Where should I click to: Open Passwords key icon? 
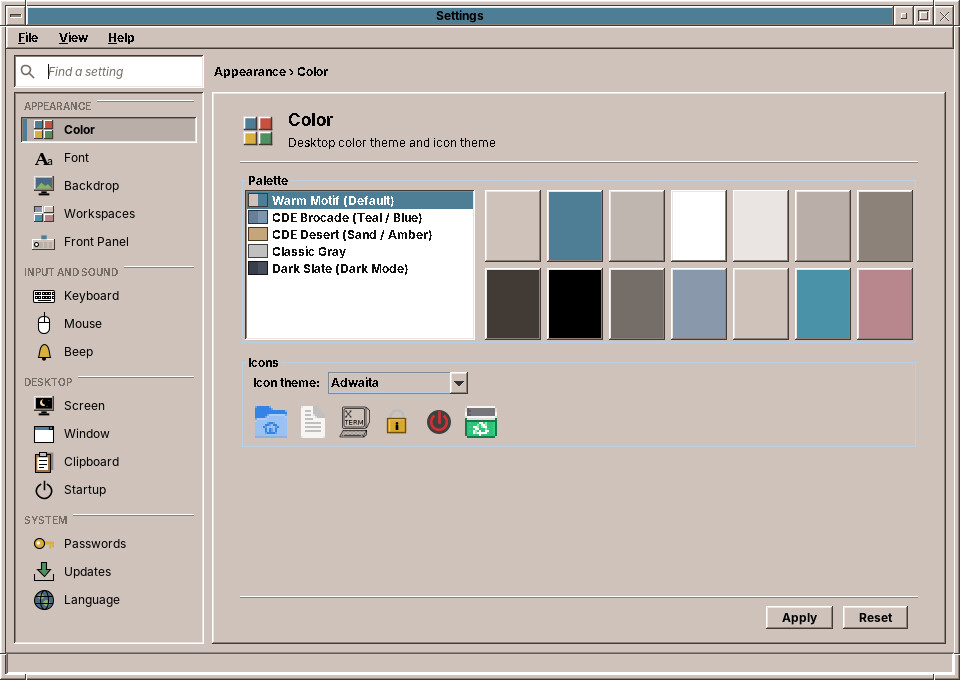[x=43, y=544]
